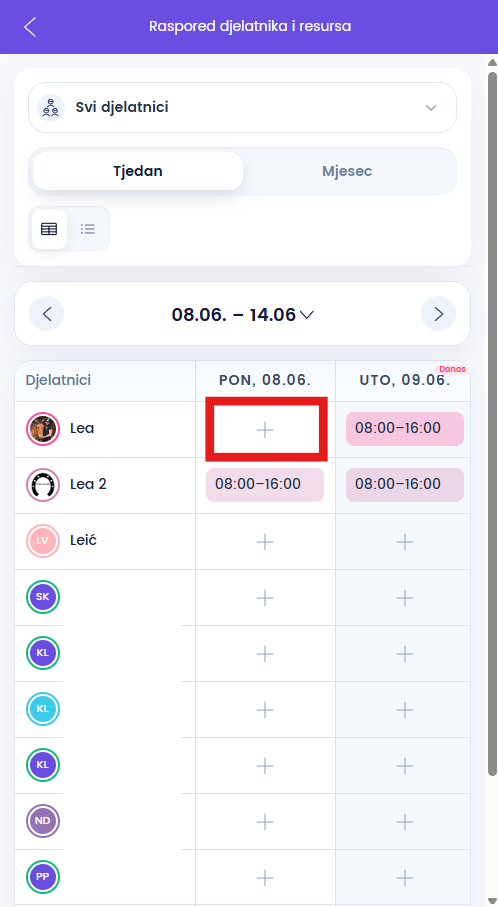Show previous week with left arrow
This screenshot has height=907, width=498.
[47, 314]
